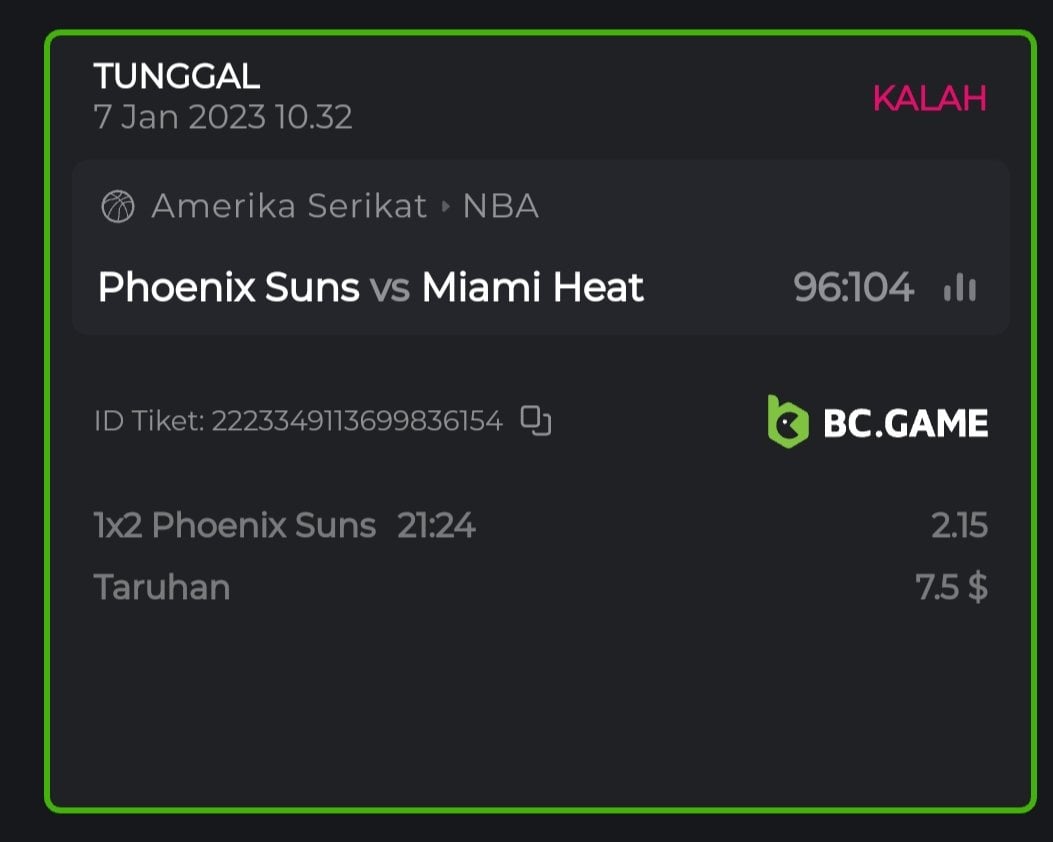Screen dimensions: 1053x842
Task: Click the 2.15 odds value
Action: (x=959, y=525)
